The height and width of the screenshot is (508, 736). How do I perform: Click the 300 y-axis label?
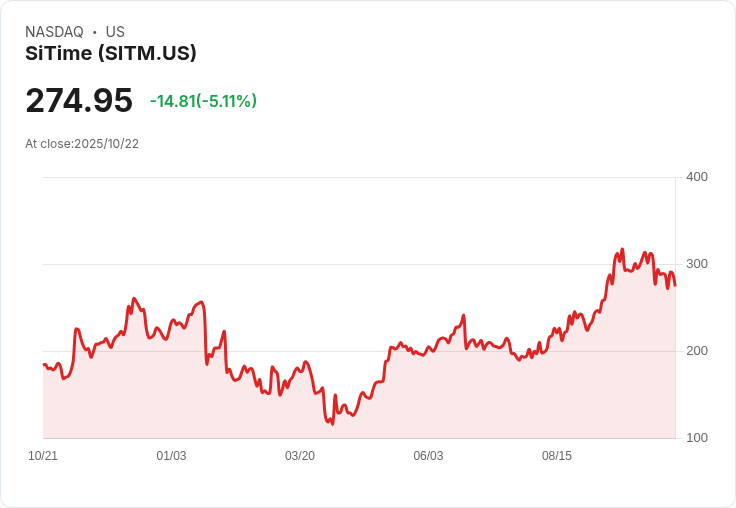pyautogui.click(x=697, y=264)
